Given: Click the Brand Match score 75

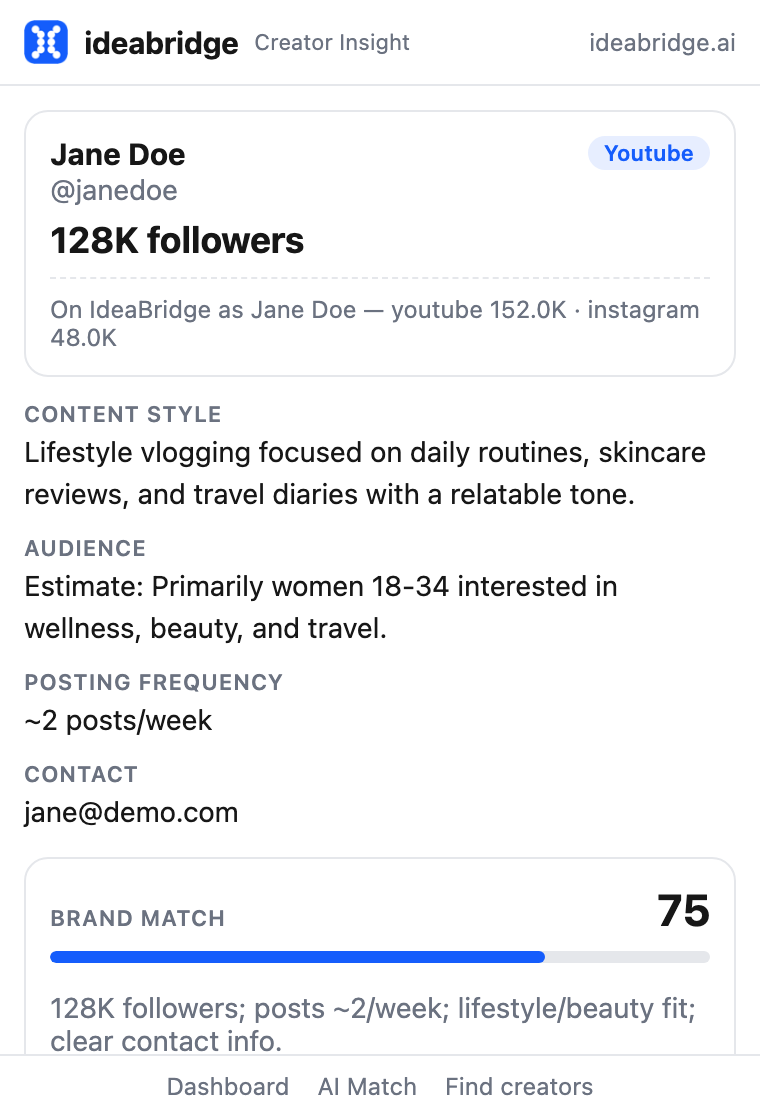Looking at the screenshot, I should coord(684,911).
